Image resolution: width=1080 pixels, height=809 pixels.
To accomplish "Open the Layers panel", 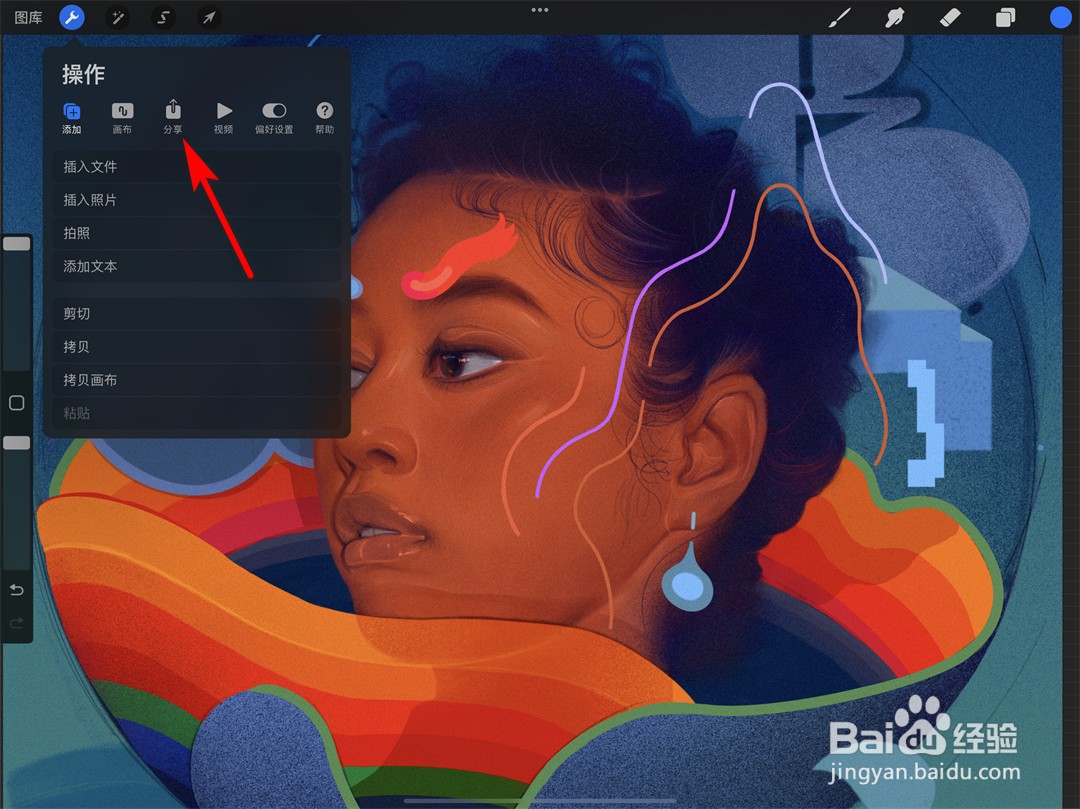I will [1006, 18].
